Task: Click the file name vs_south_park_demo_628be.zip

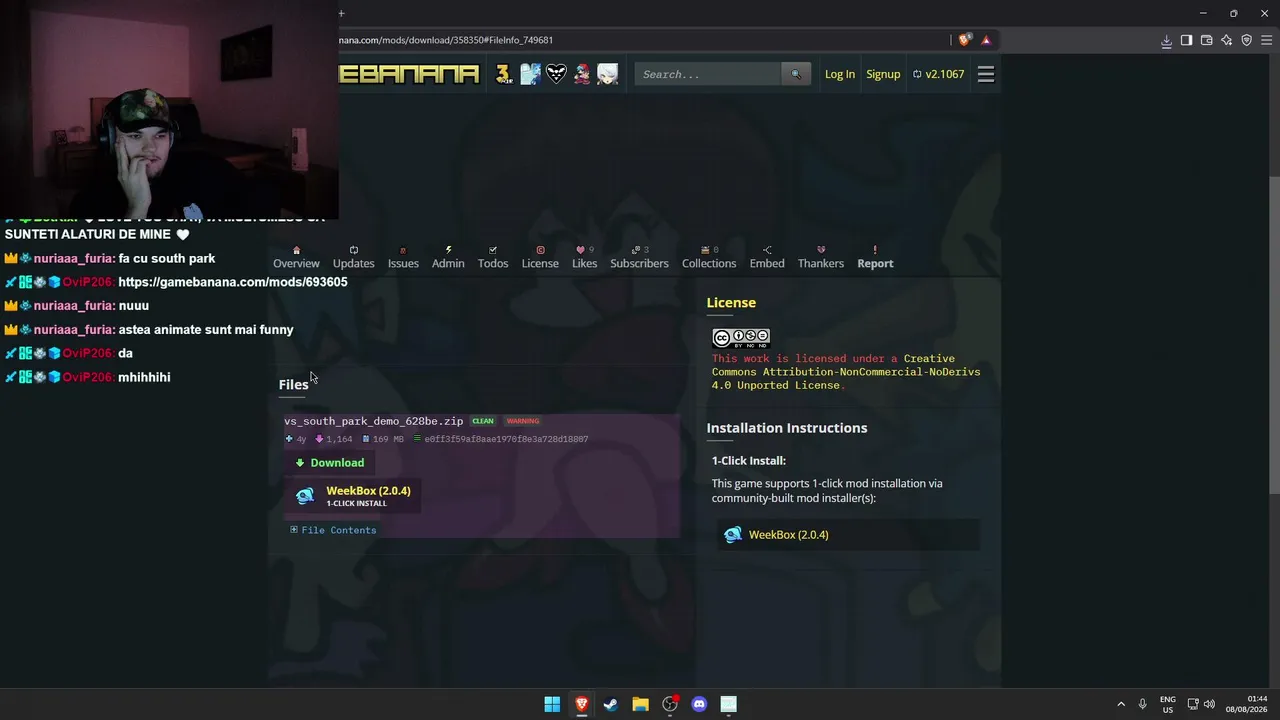Action: point(374,421)
